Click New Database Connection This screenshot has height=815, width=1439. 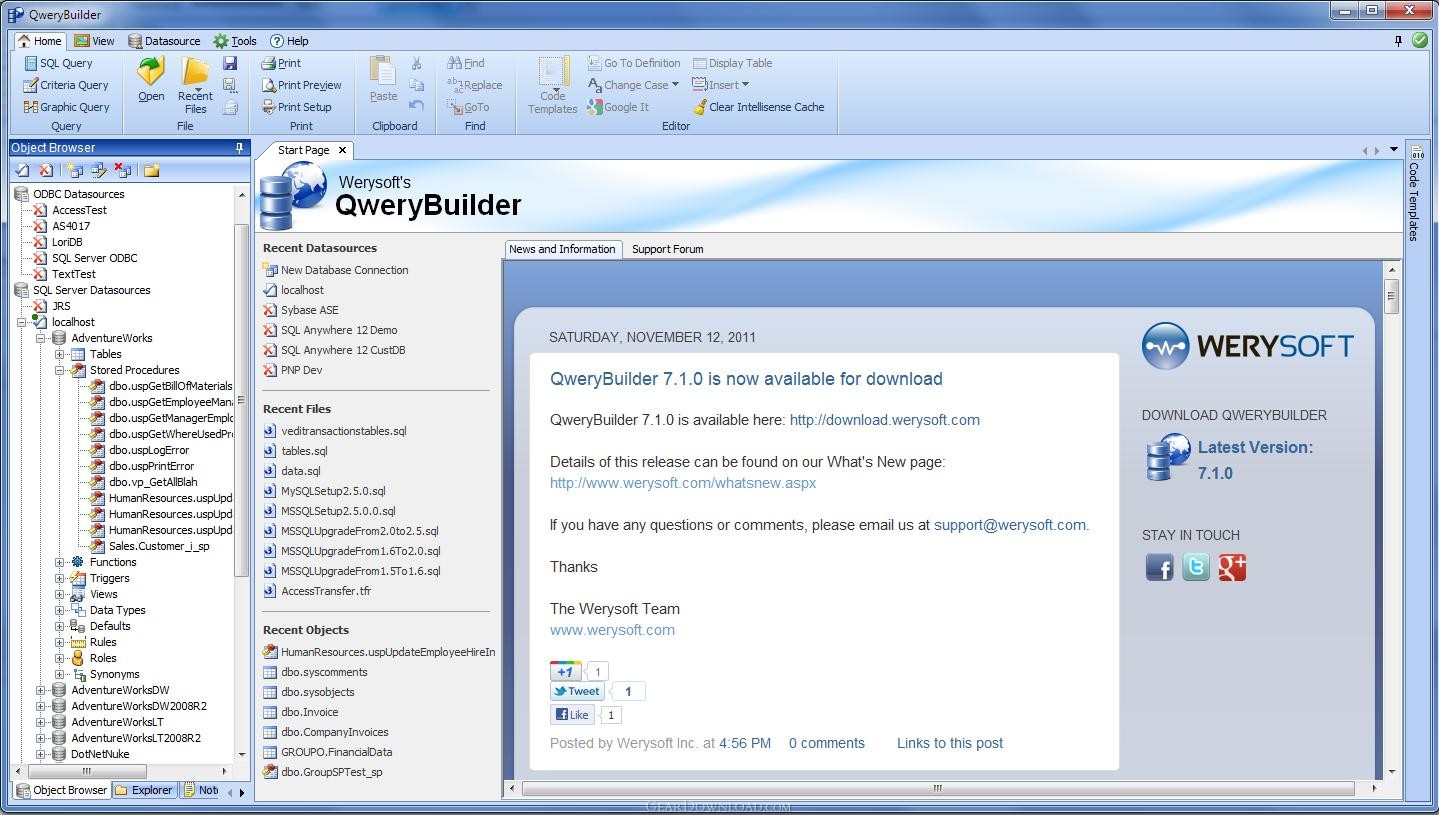[336, 270]
